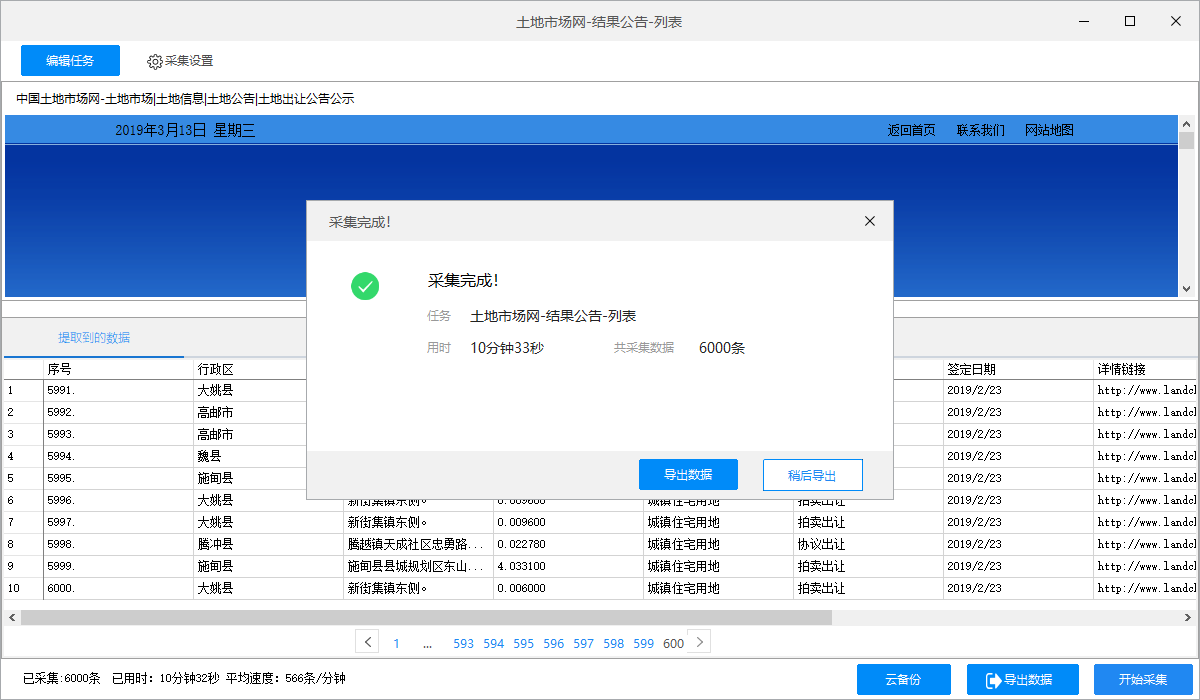Select 腾越镇天成社区忠勇路 cell

point(419,544)
